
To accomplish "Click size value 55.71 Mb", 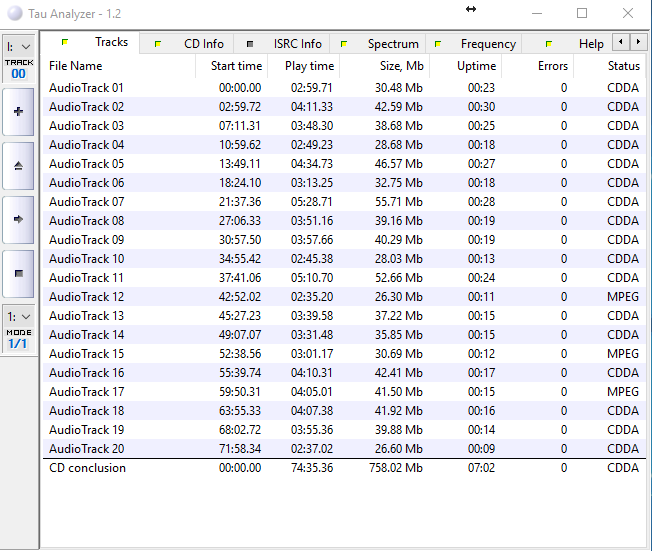I will [x=398, y=202].
